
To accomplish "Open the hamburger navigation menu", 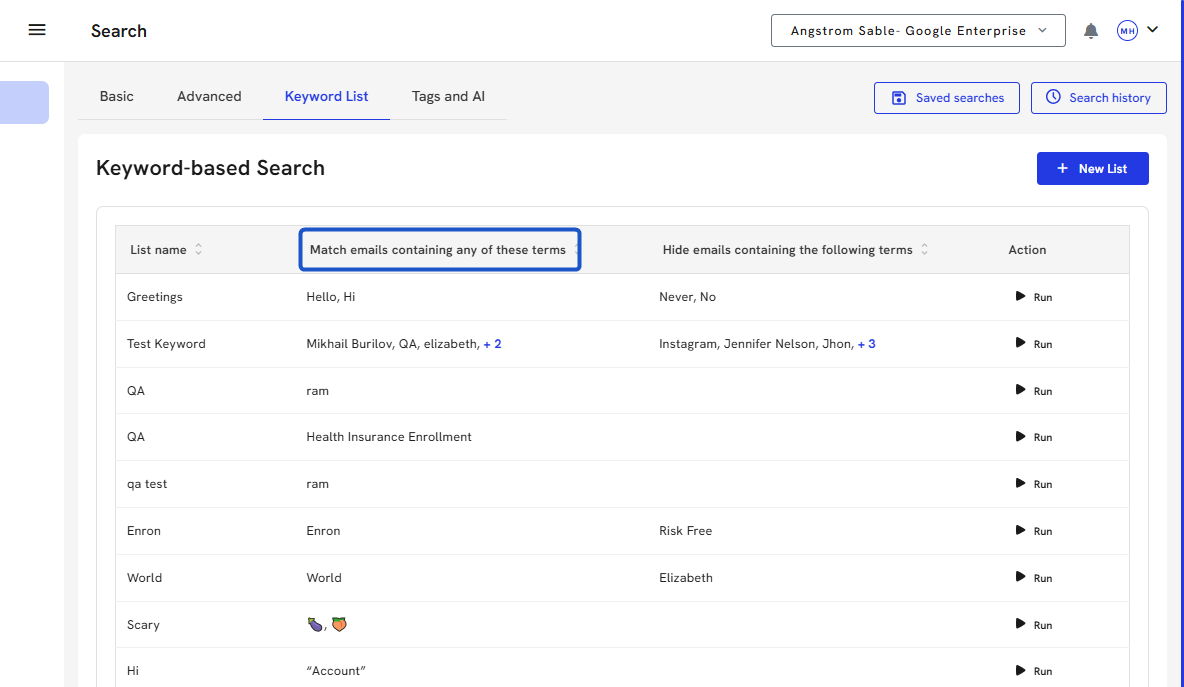I will point(37,30).
